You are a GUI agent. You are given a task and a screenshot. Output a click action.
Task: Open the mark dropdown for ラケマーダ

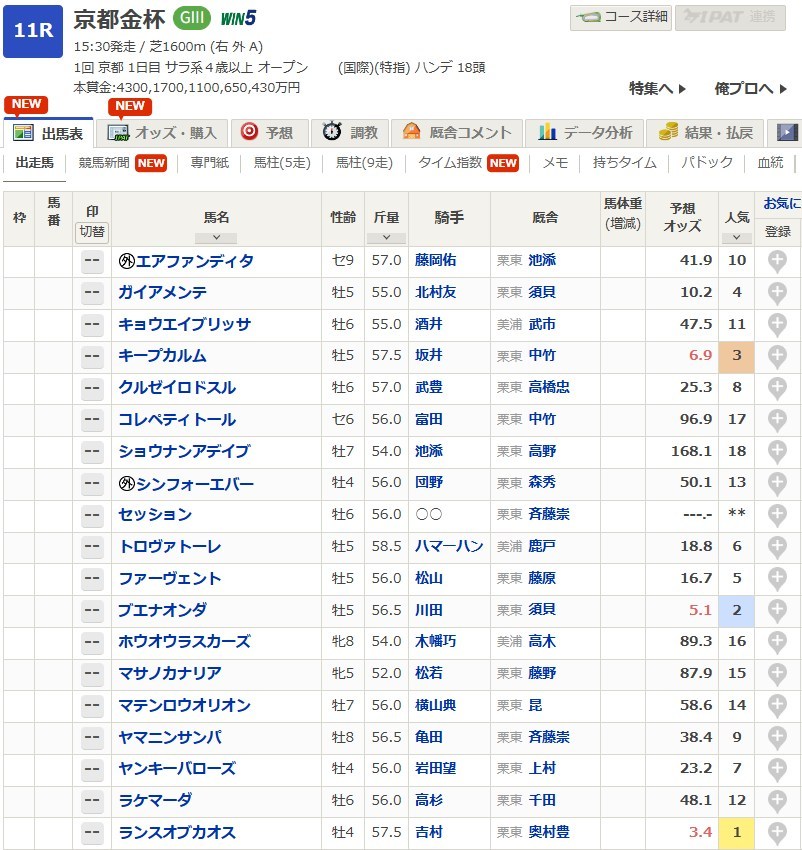(92, 801)
